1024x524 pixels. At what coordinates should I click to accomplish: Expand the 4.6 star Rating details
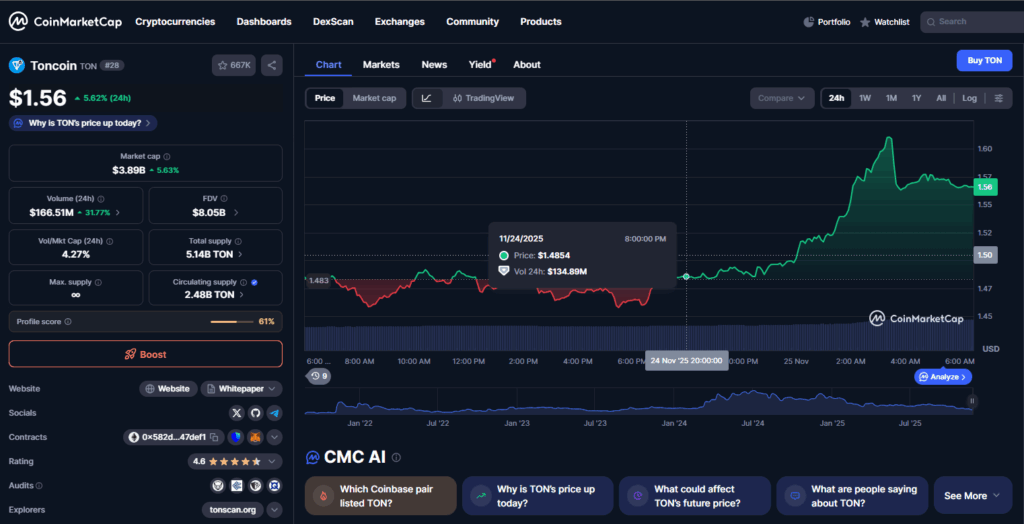click(x=274, y=461)
